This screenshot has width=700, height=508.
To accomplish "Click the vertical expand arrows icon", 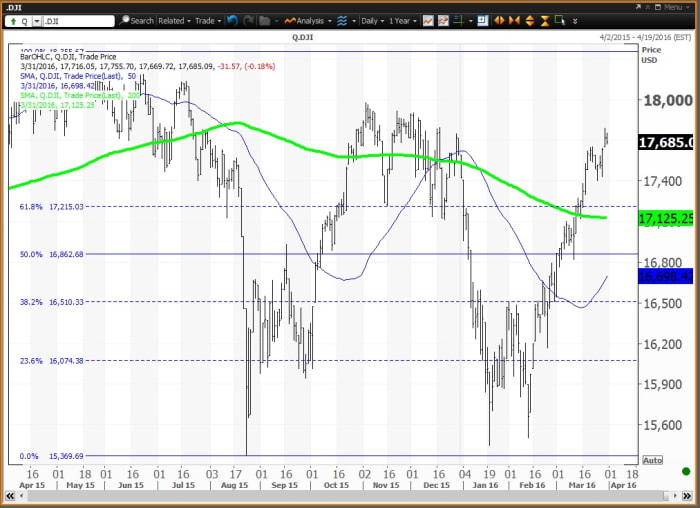I will pyautogui.click(x=529, y=21).
